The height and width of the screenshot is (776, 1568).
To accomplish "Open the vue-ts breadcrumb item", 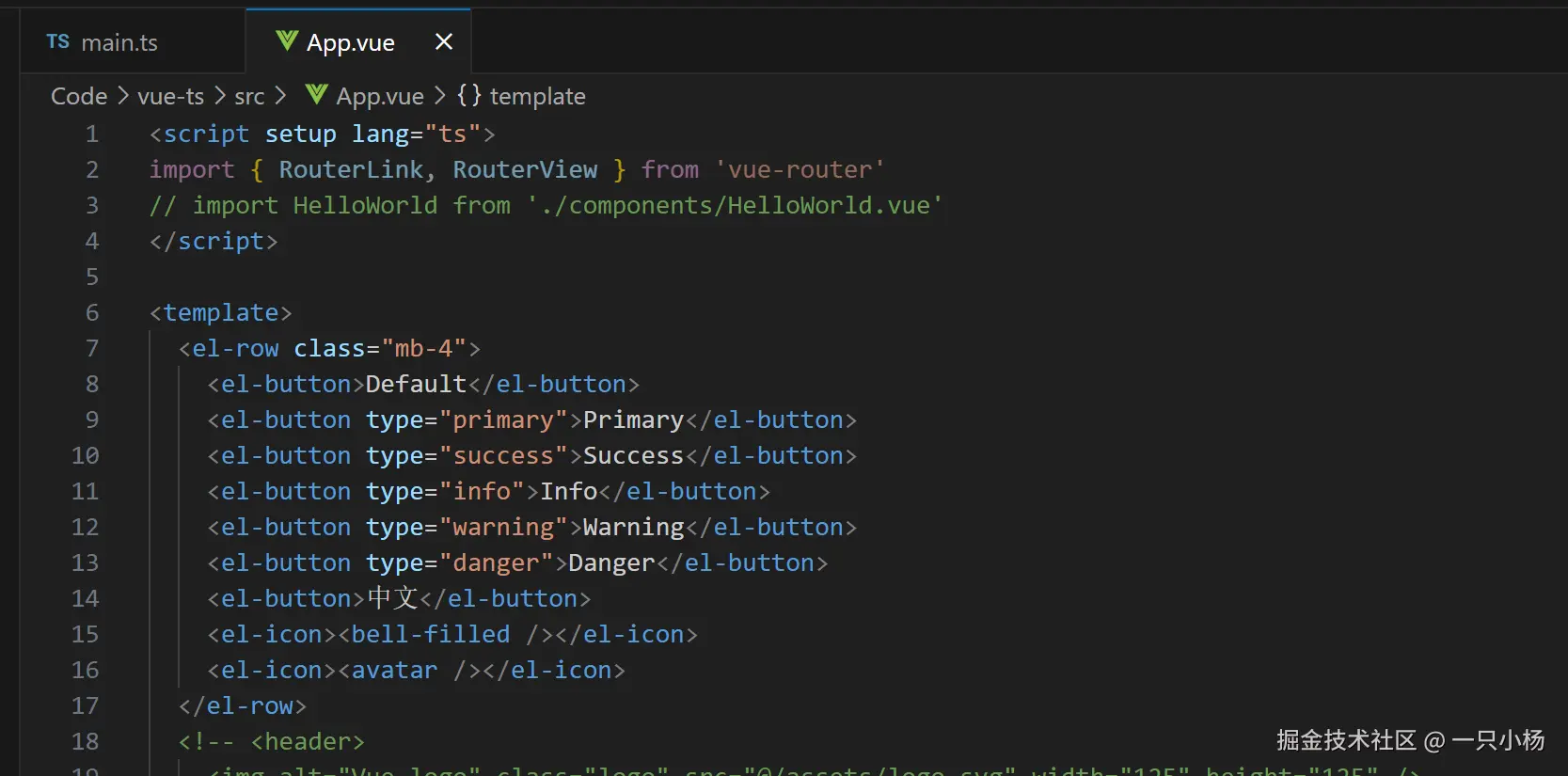I will (x=170, y=96).
